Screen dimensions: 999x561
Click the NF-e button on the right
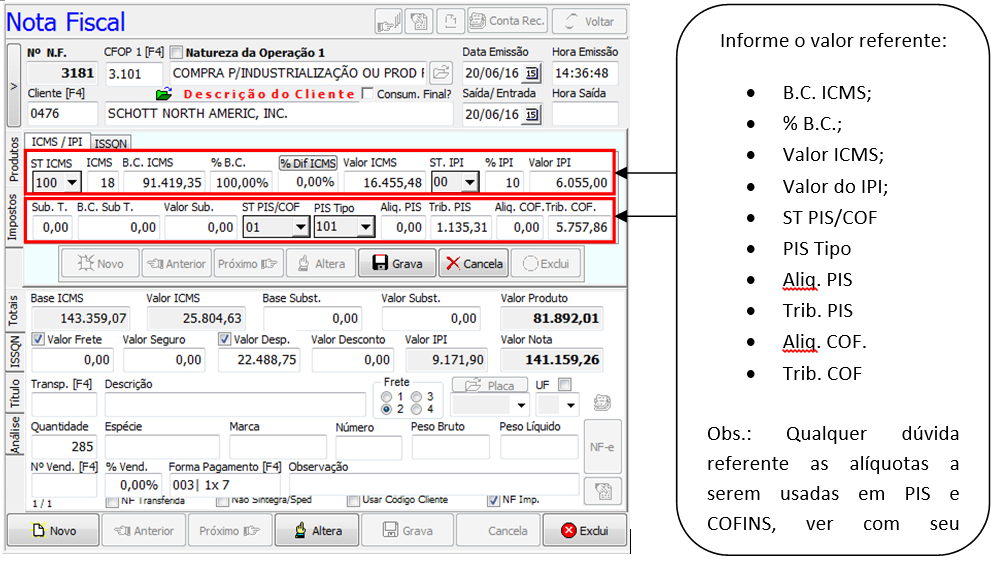click(x=603, y=446)
